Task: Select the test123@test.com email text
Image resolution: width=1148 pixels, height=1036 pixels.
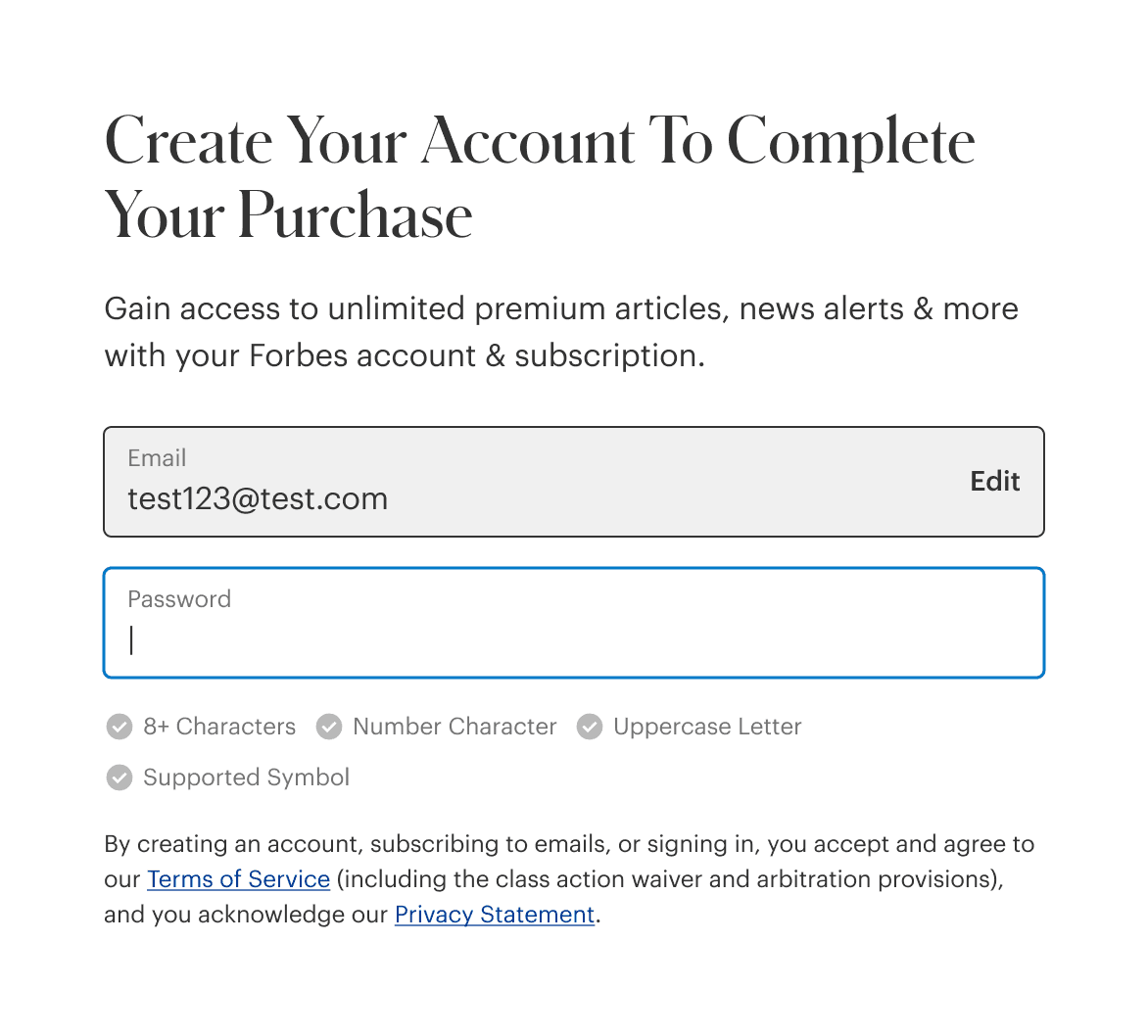Action: [258, 498]
